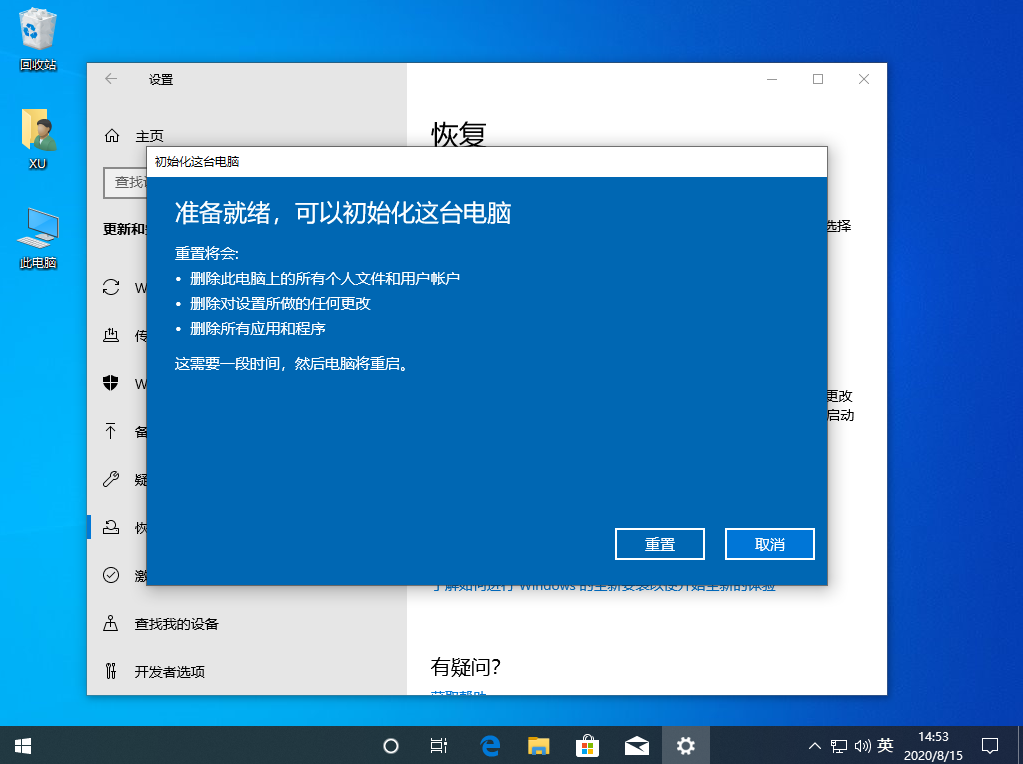Open the Windows Update sidebar icon
Screen dimensions: 1023x764
(112, 288)
